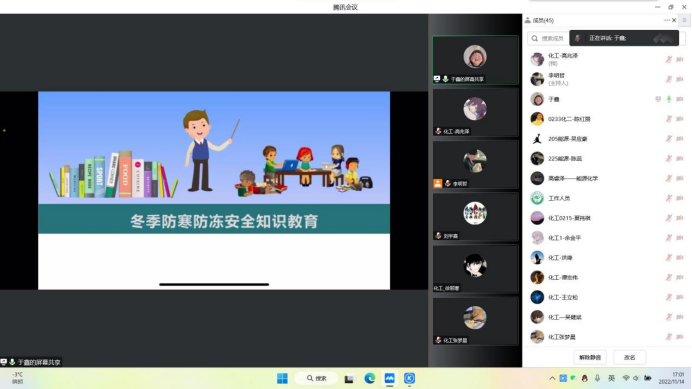Toggle own microphone in 化工-高兆泽 (我) row
Screen dimensions: 692x389
[669, 60]
